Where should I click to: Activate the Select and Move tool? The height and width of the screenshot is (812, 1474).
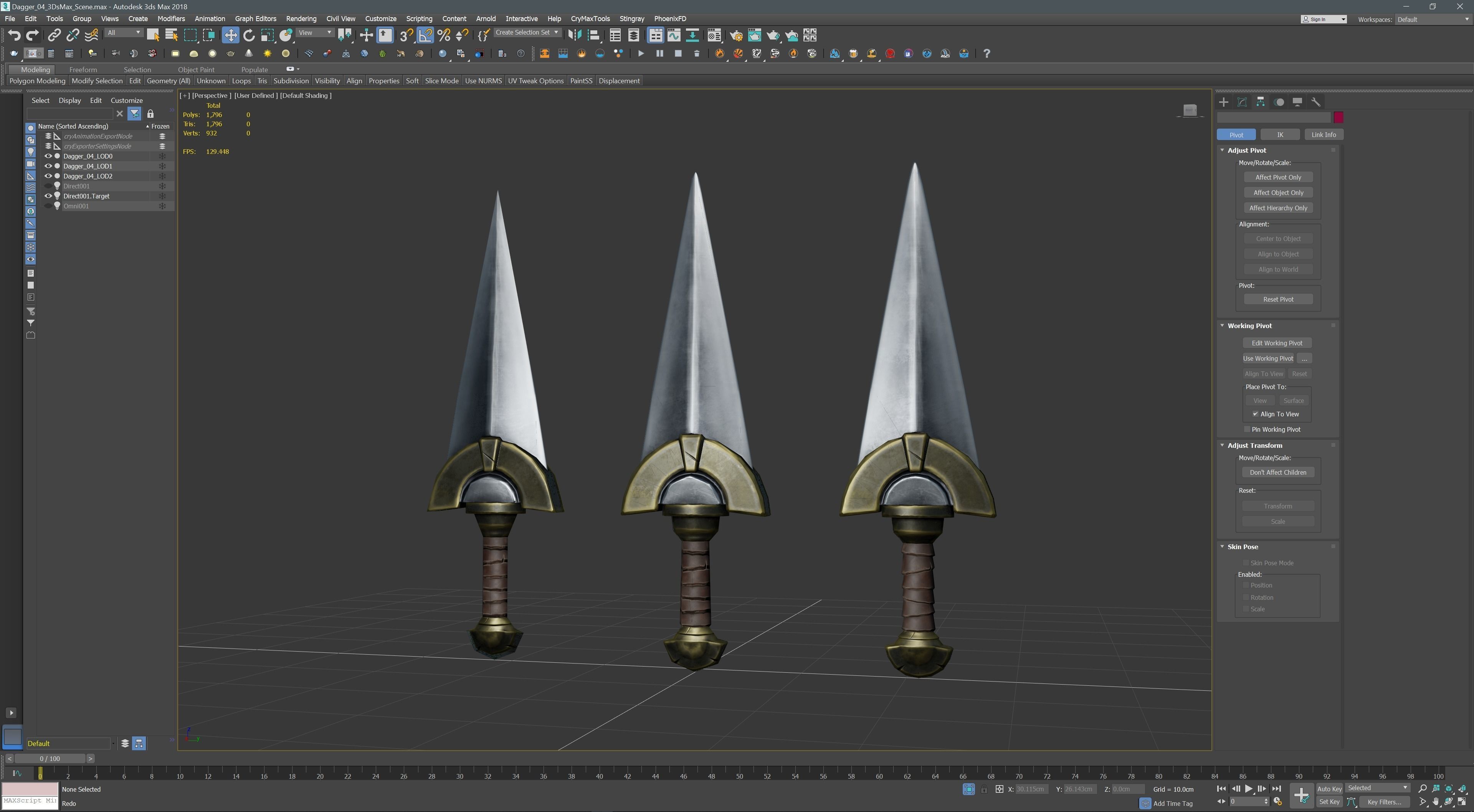tap(230, 35)
